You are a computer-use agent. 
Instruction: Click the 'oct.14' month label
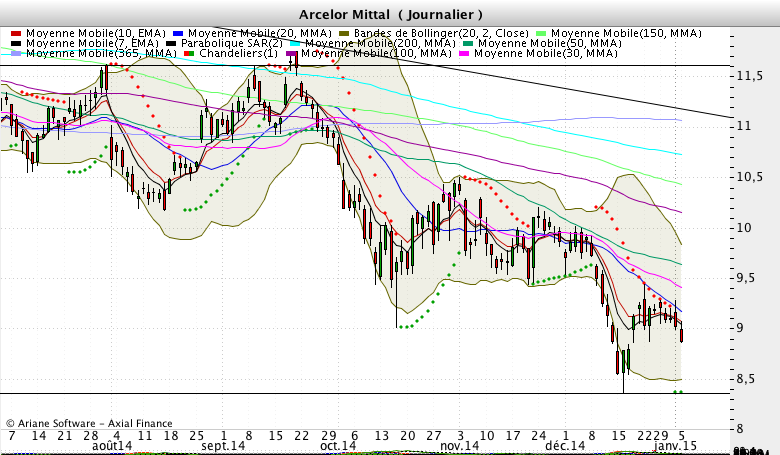(338, 445)
